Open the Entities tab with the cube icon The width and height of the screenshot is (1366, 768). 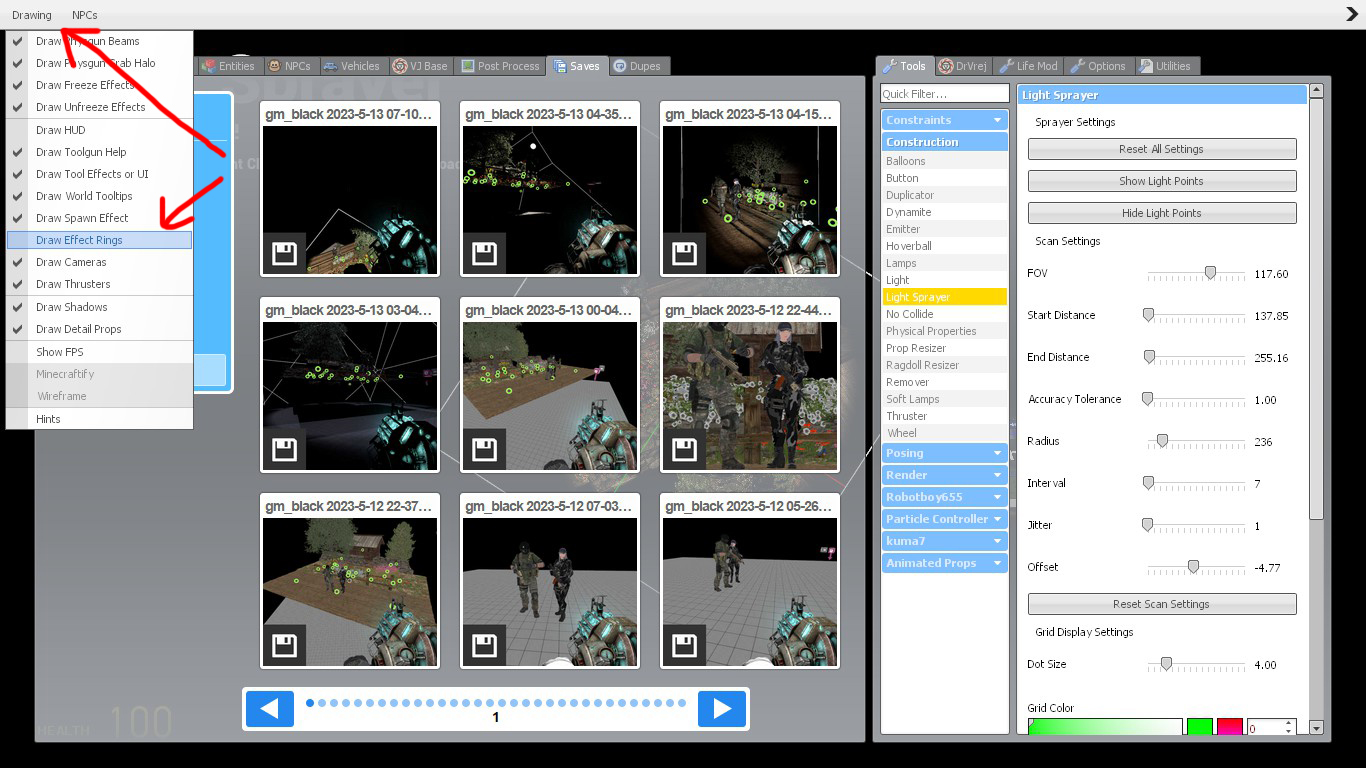point(228,66)
